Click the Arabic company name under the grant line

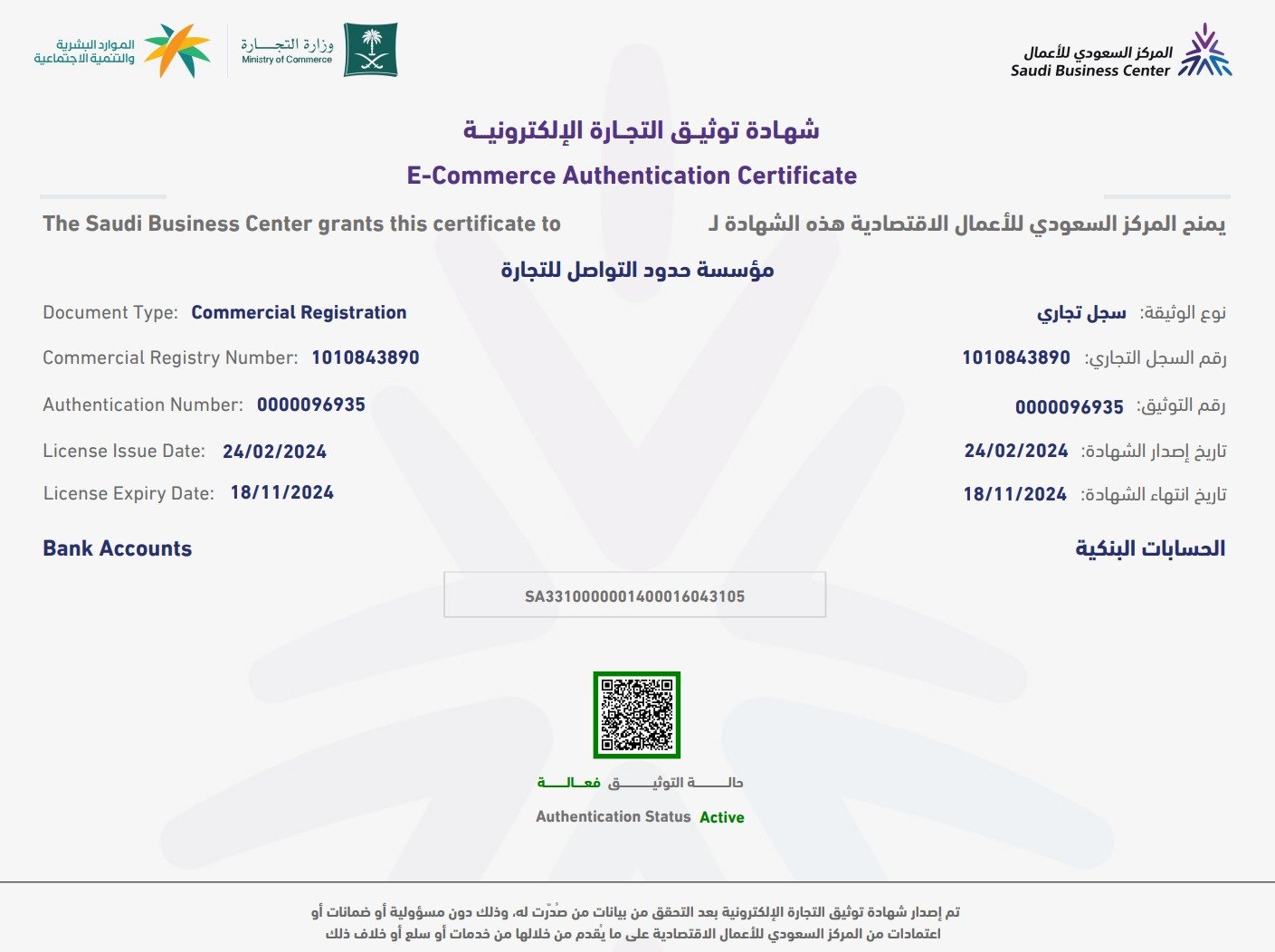(637, 270)
